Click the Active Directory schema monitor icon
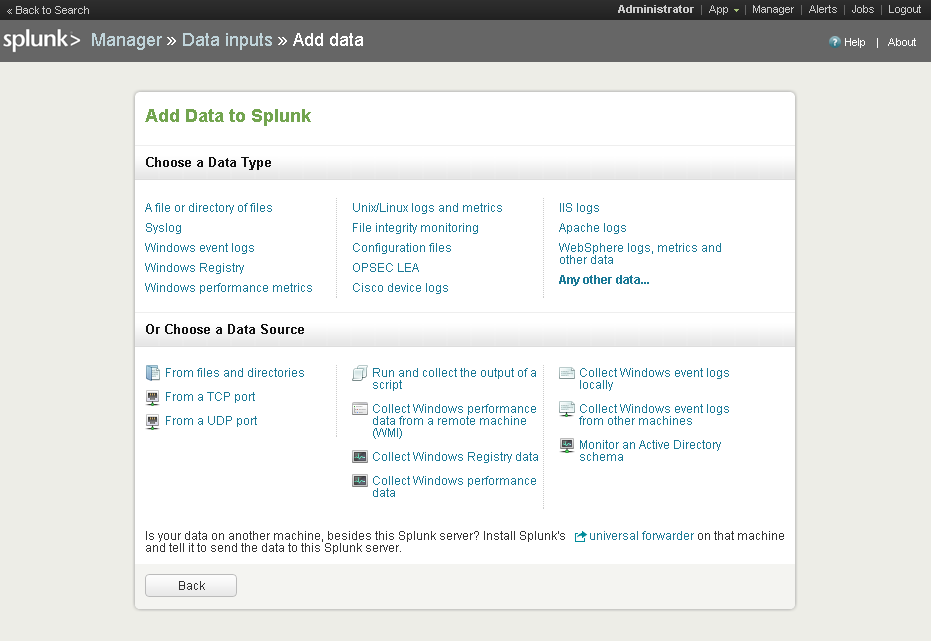Viewport: 931px width, 641px height. [567, 445]
